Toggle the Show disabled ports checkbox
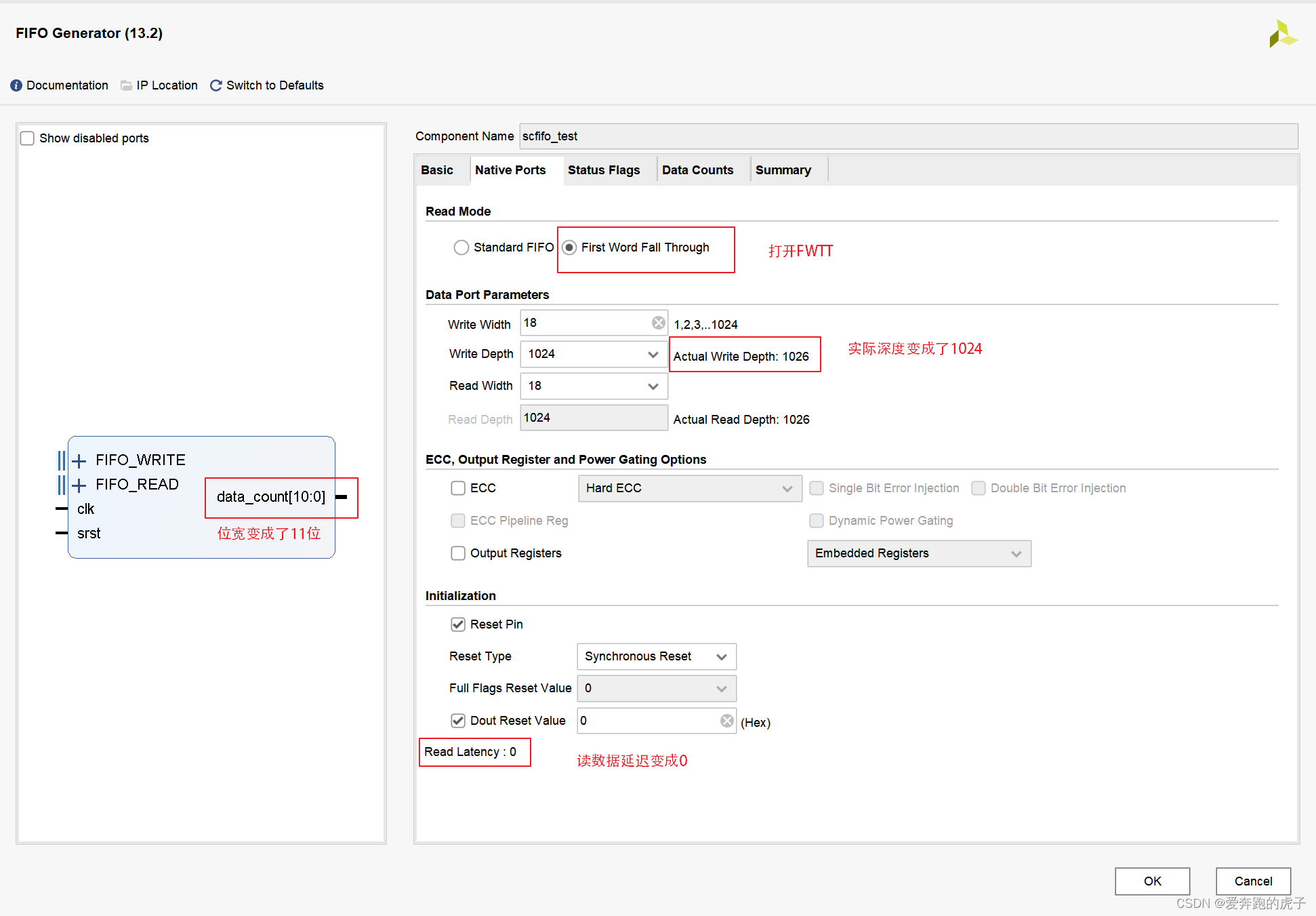 click(27, 138)
